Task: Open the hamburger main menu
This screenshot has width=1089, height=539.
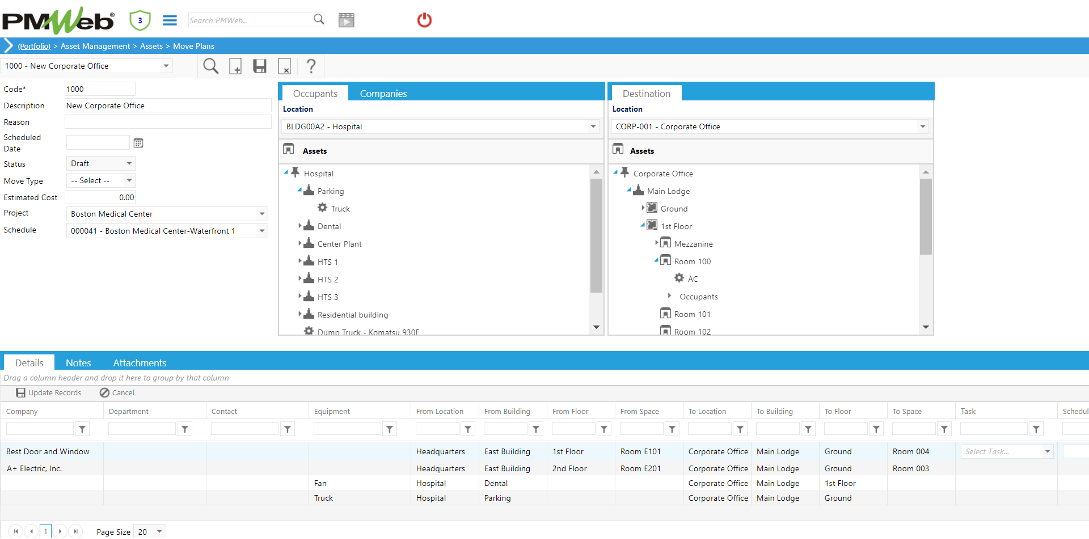Action: point(169,20)
